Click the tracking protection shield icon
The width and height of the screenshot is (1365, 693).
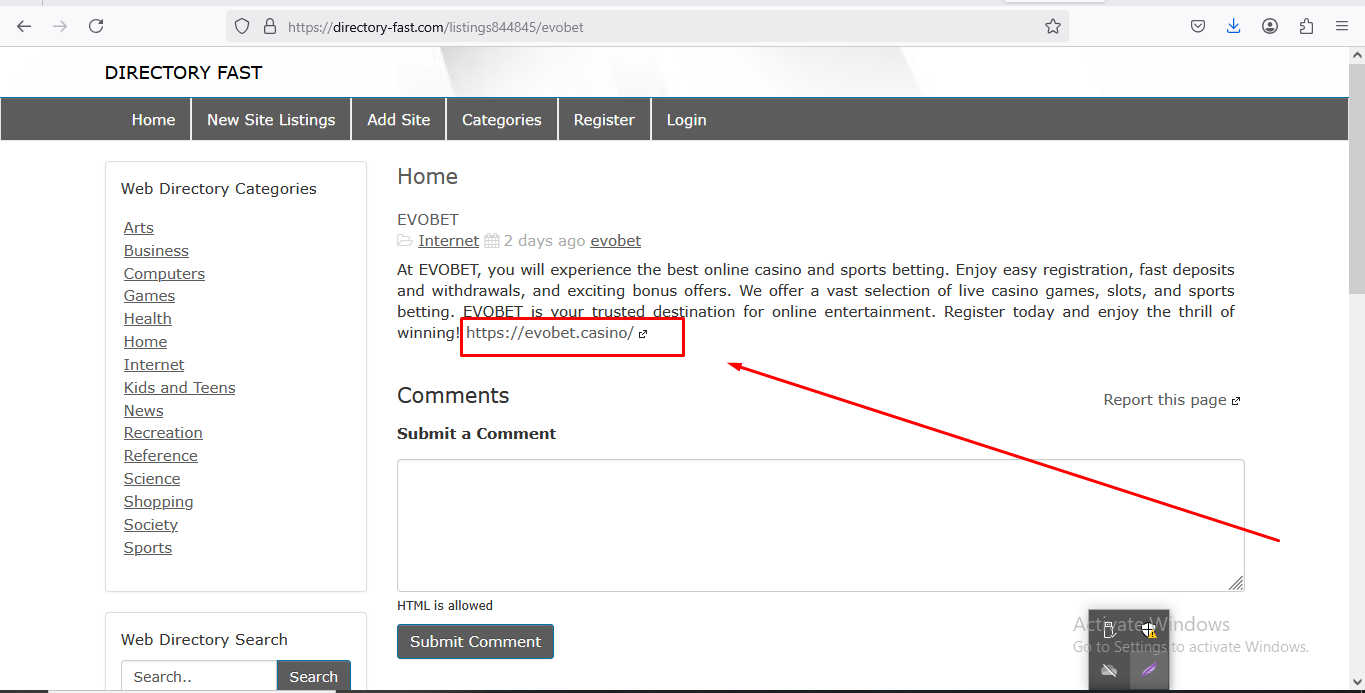point(242,27)
